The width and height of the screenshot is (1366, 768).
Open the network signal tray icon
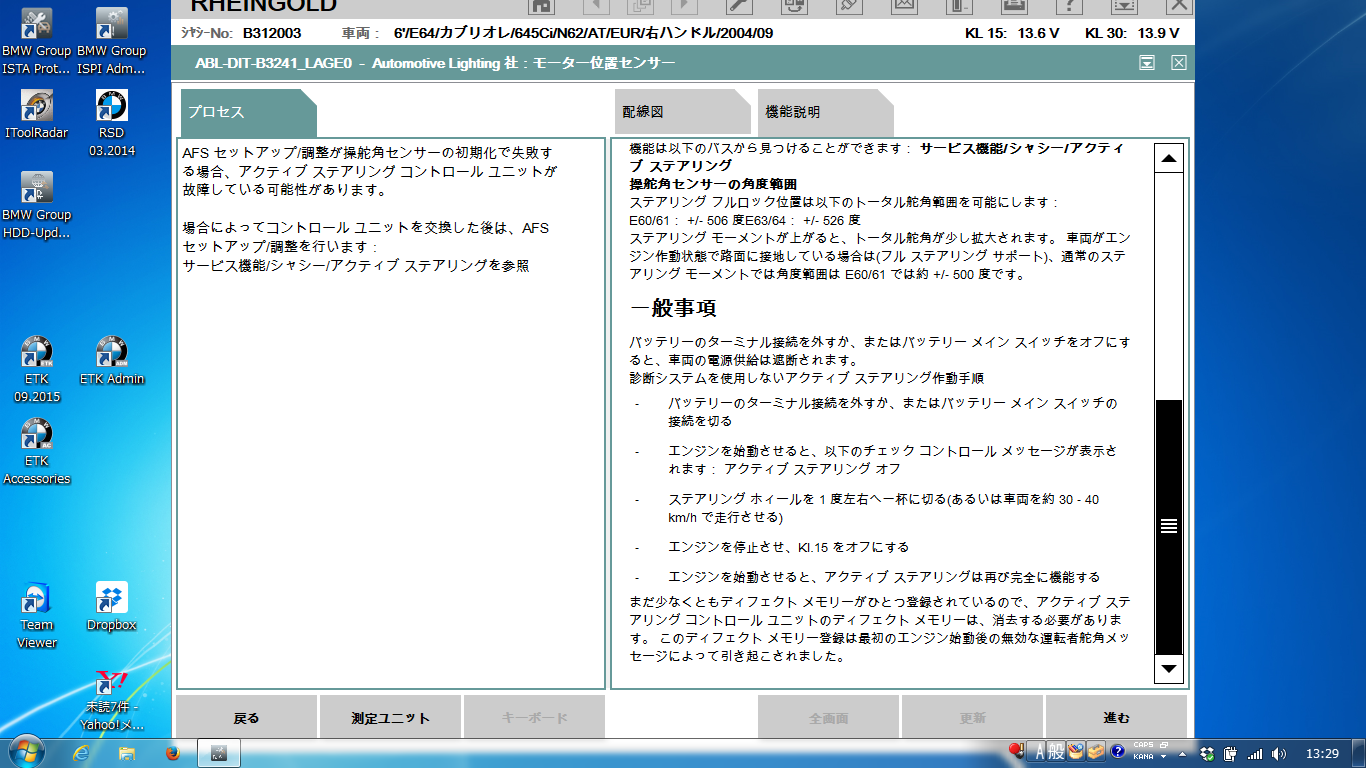(x=1255, y=753)
